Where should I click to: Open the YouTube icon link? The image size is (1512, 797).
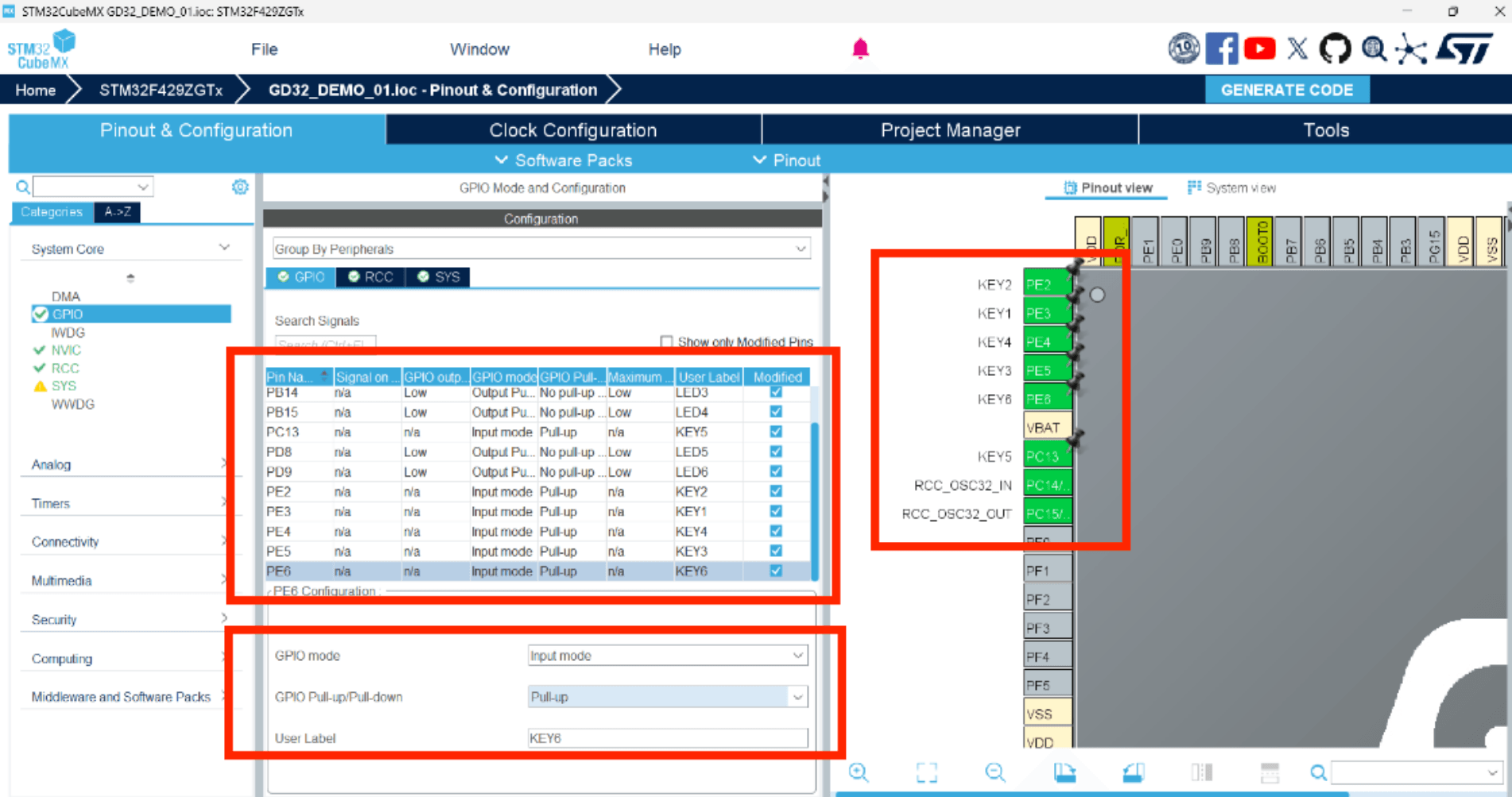tap(1259, 49)
